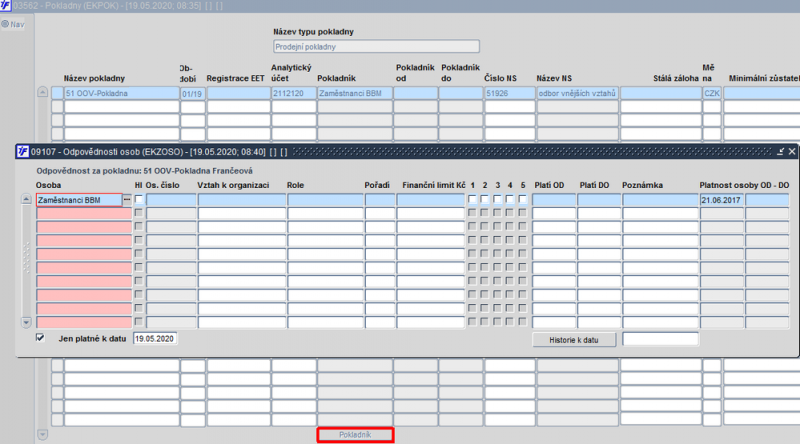Click the Platí OD field in first row
The width and height of the screenshot is (800, 444).
point(554,200)
